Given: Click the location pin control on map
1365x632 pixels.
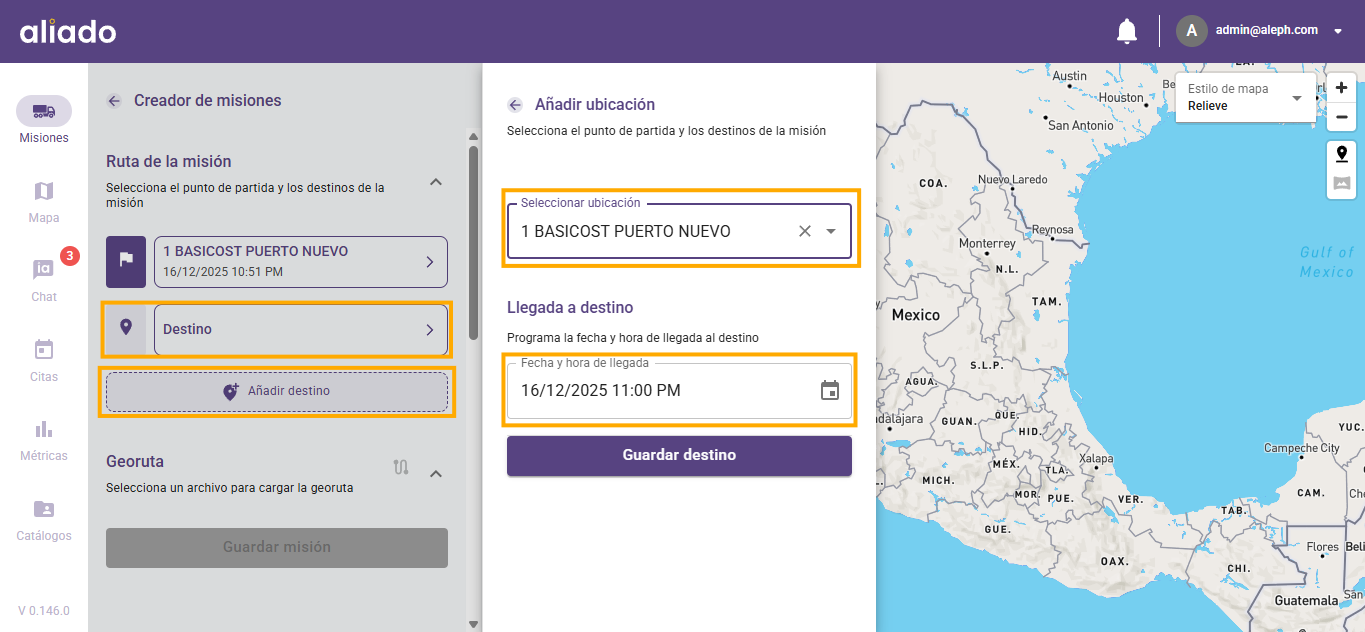Looking at the screenshot, I should coord(1341,154).
